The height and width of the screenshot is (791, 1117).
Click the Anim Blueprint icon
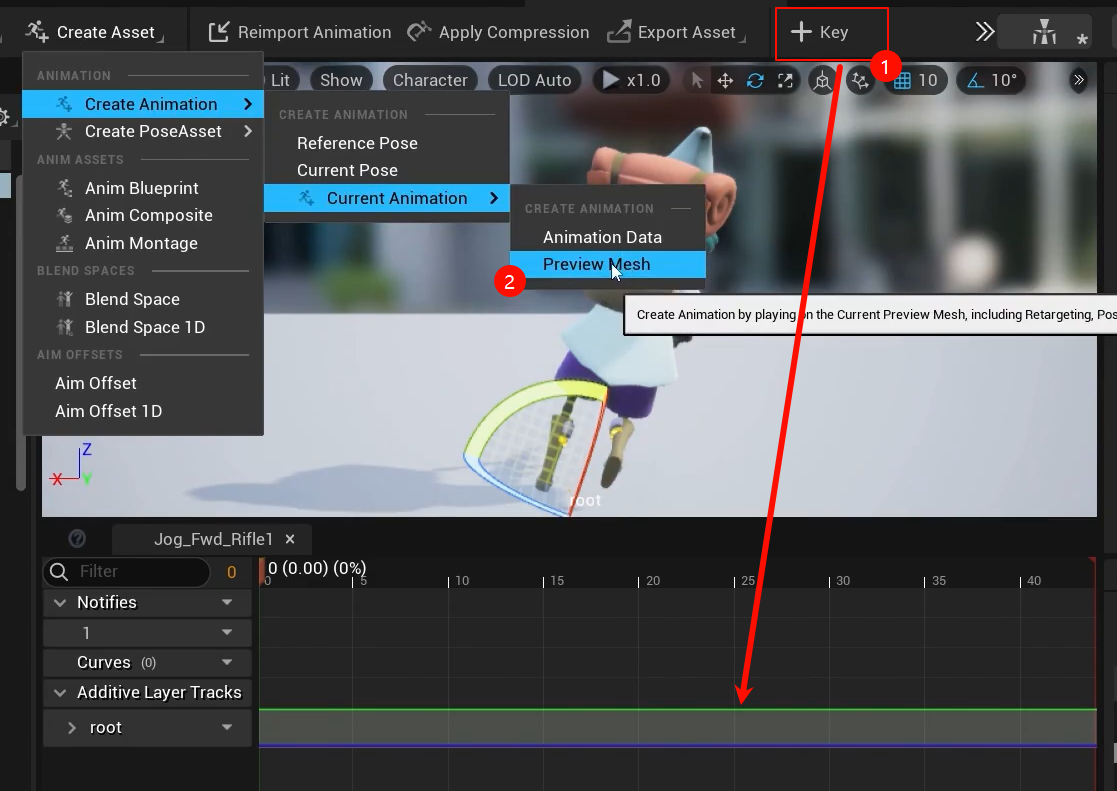(x=65, y=187)
